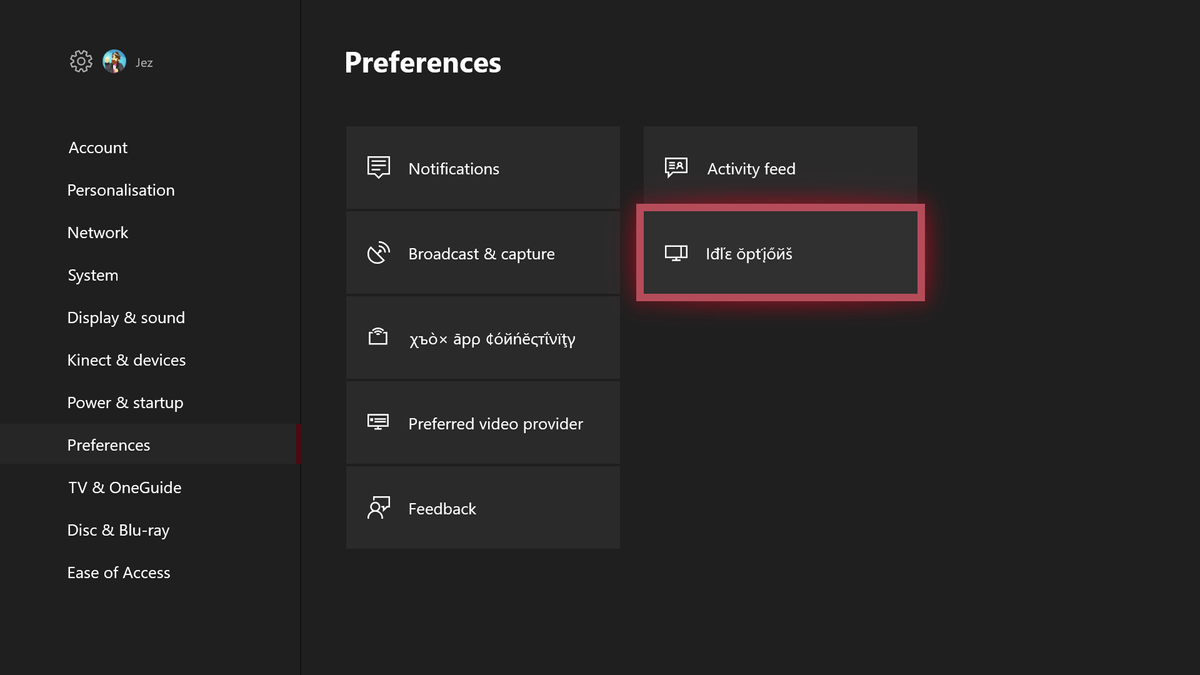
Task: Open the Feedback options tile
Action: click(483, 507)
